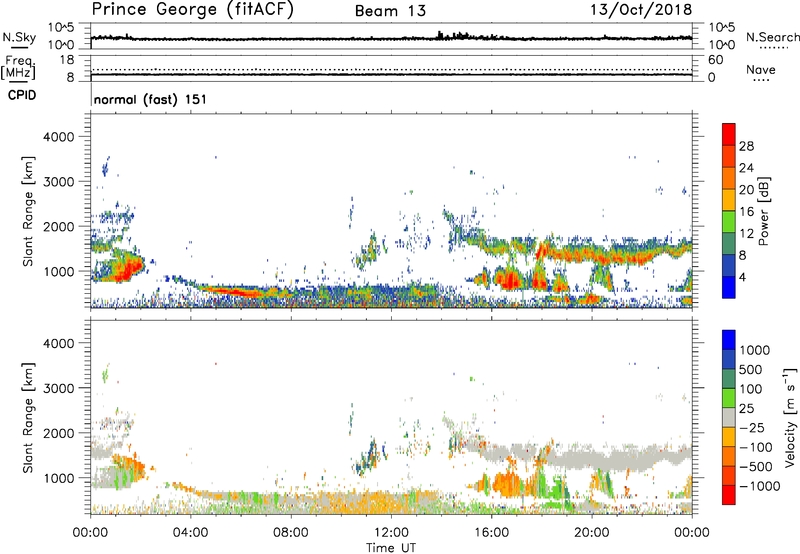Click the "12" label on Power color bar

[746, 234]
